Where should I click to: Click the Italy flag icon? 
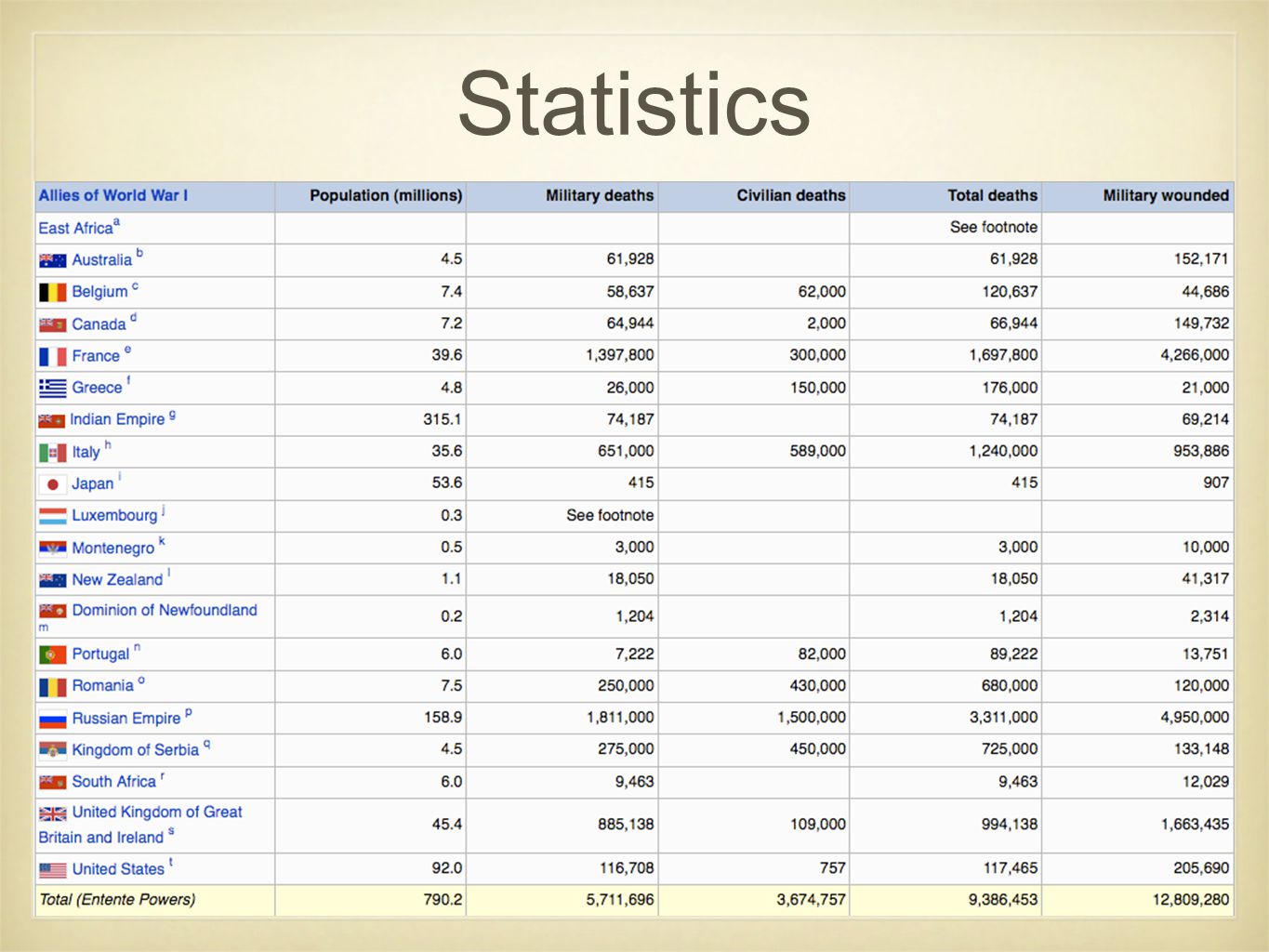click(52, 453)
